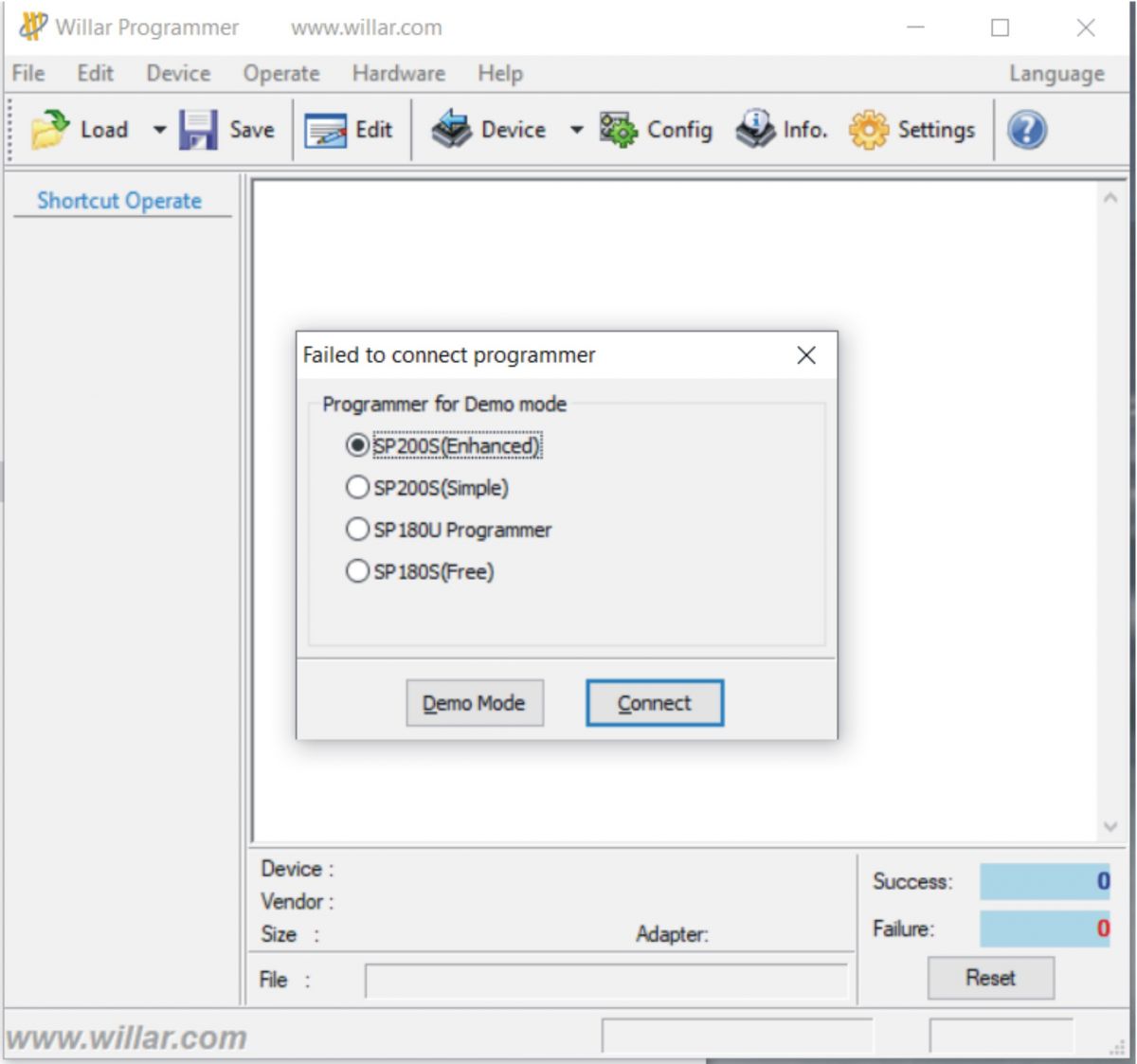Open the Edit menu in the menu bar
Image resolution: width=1137 pixels, height=1064 pixels.
96,73
